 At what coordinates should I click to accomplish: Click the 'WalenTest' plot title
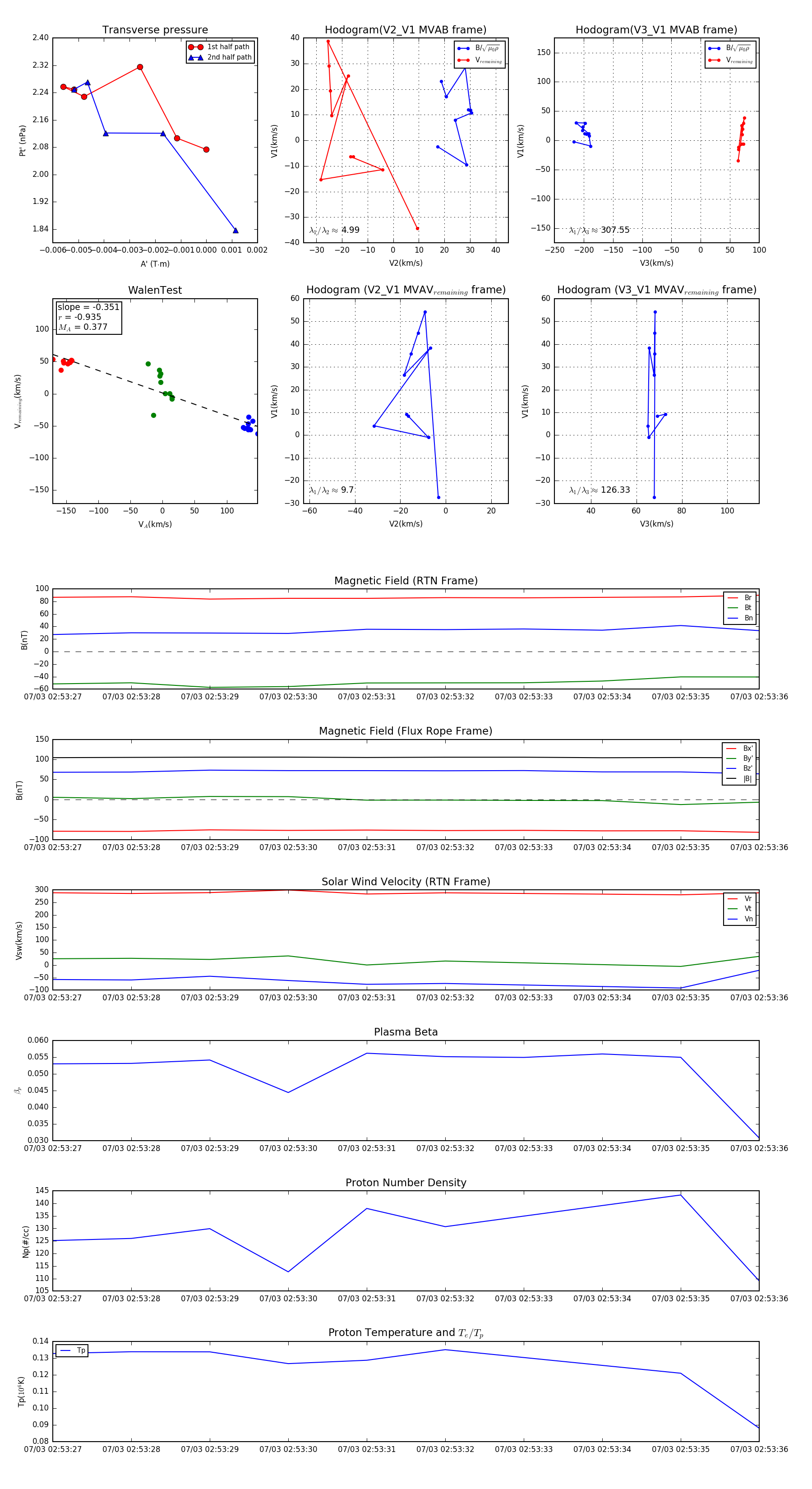pos(155,290)
